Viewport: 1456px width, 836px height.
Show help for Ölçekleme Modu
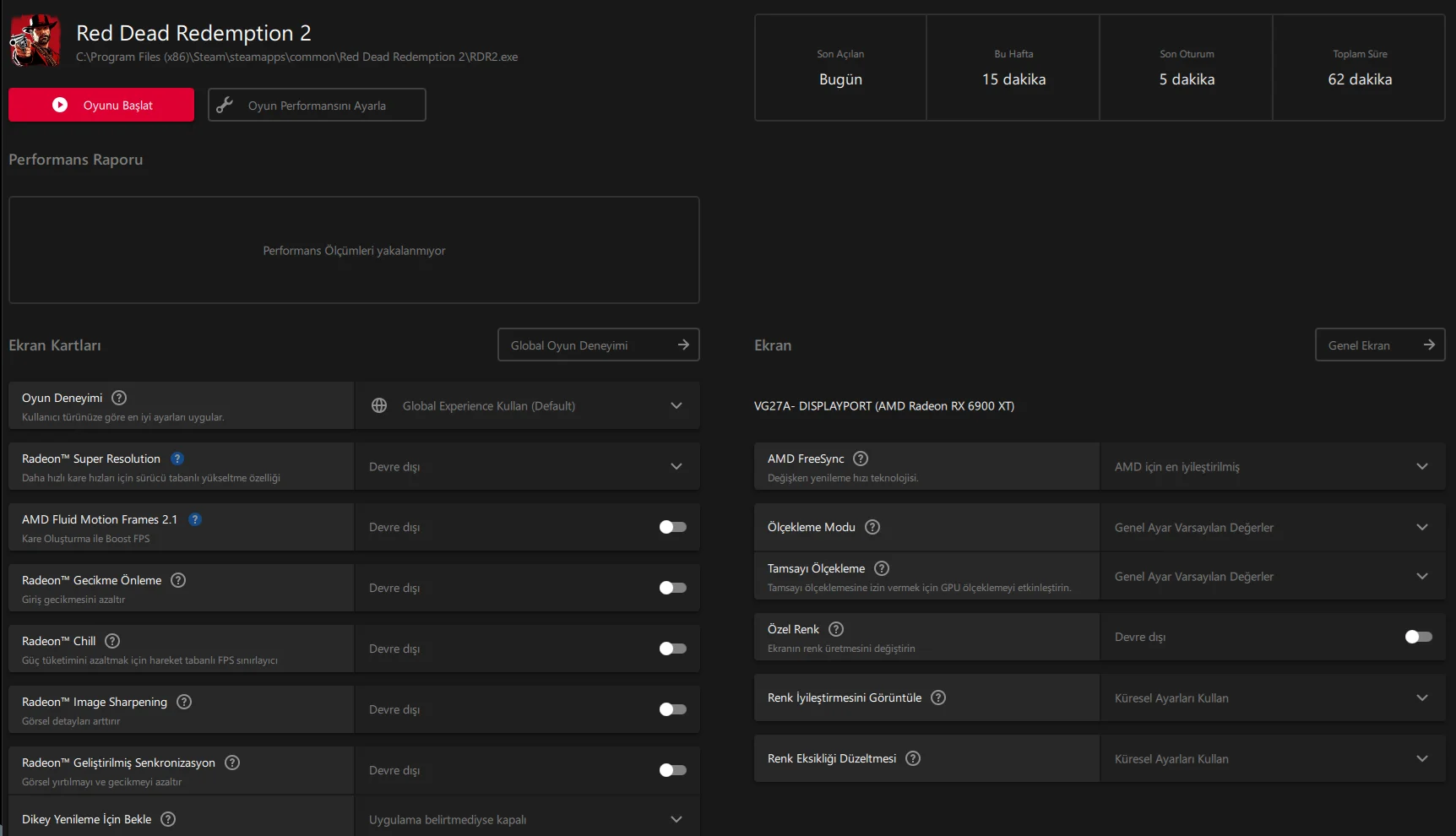pos(872,527)
